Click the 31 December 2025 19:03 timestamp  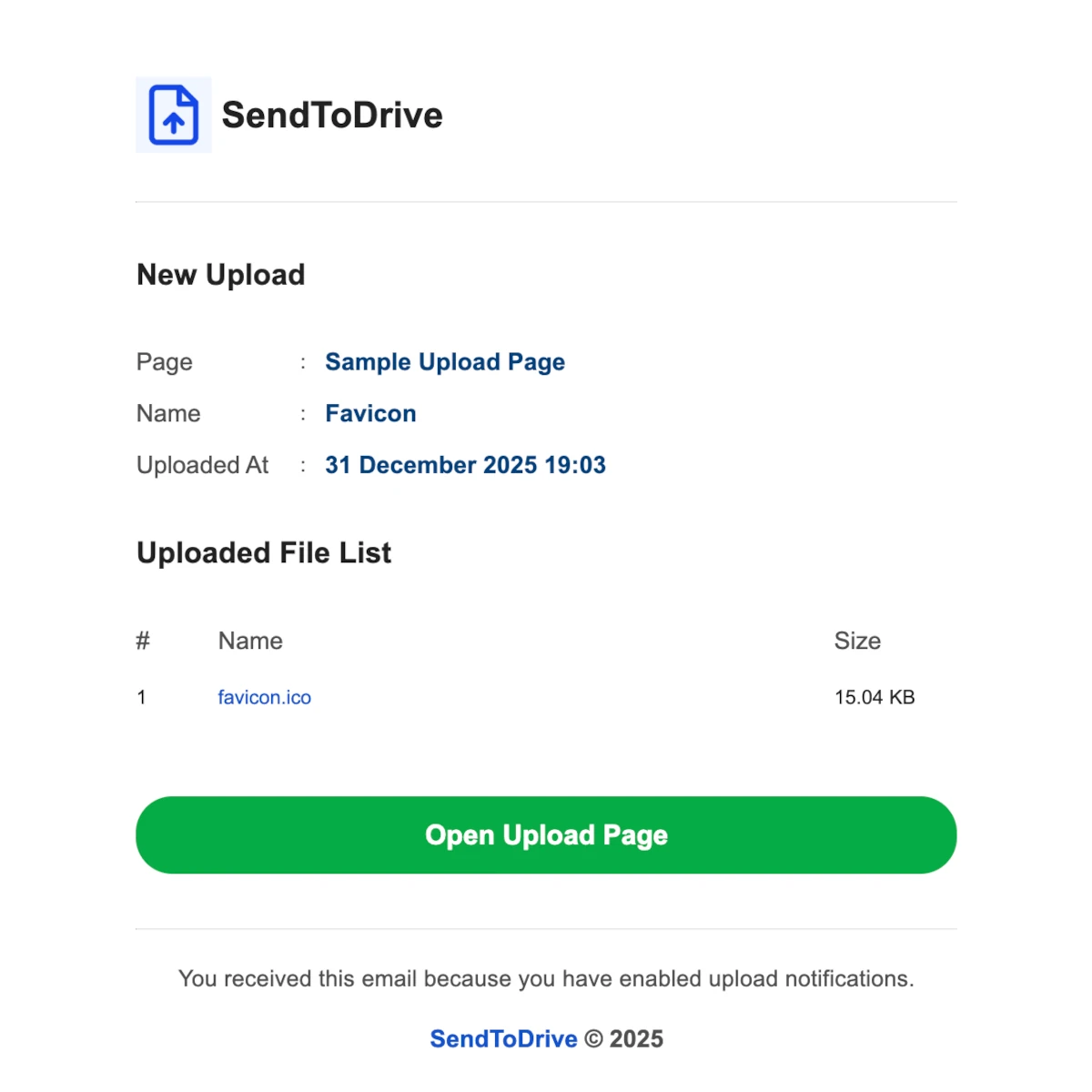pos(465,465)
